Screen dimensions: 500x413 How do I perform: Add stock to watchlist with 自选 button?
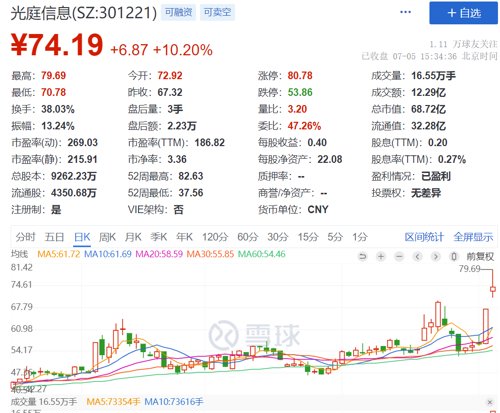click(x=463, y=13)
